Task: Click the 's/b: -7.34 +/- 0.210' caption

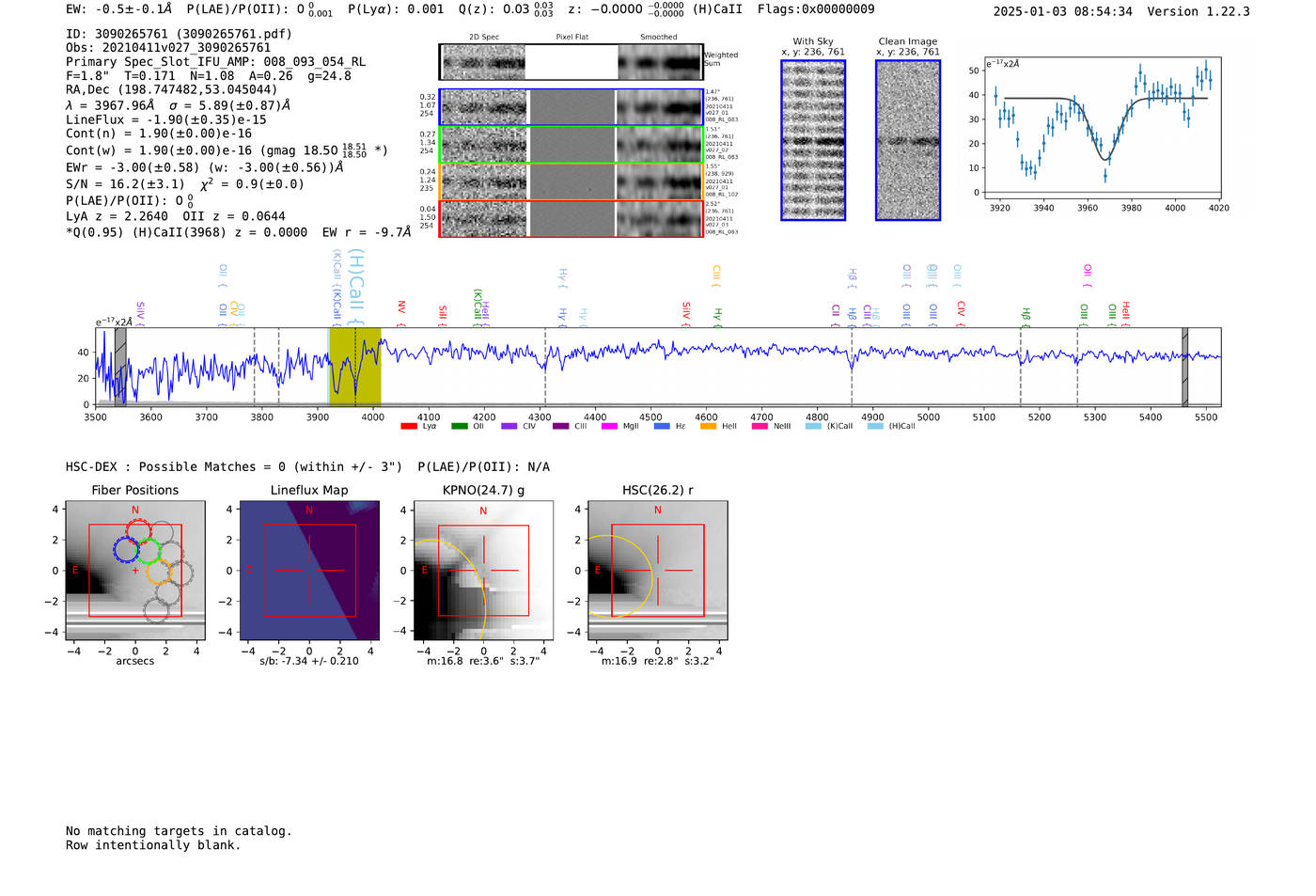Action: point(309,661)
